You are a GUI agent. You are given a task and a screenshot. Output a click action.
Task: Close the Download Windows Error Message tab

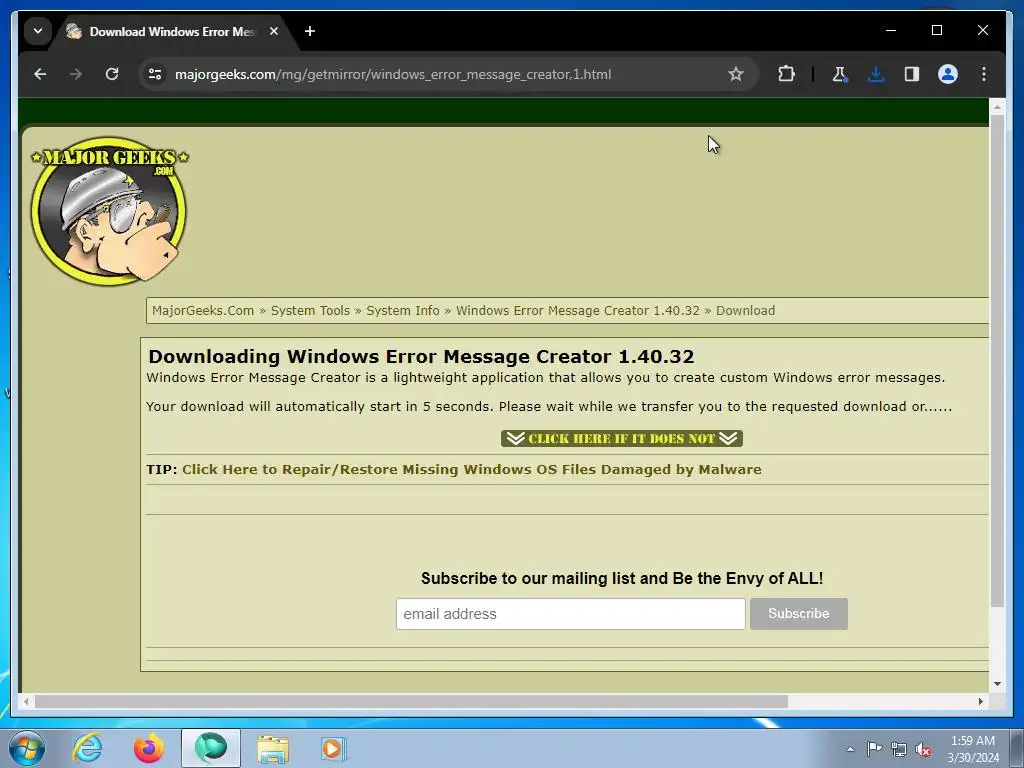pos(274,31)
